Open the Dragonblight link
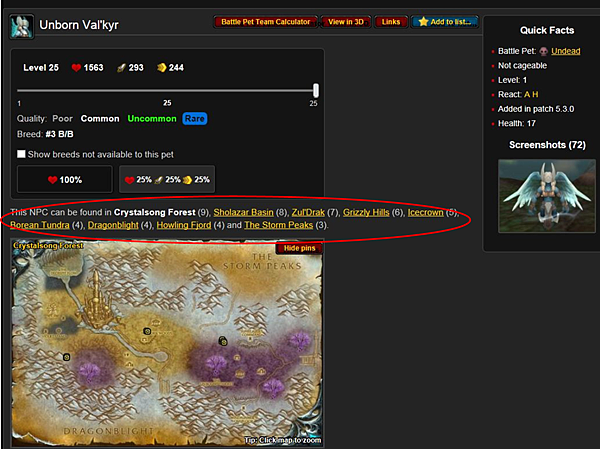The height and width of the screenshot is (449, 600). pos(113,225)
